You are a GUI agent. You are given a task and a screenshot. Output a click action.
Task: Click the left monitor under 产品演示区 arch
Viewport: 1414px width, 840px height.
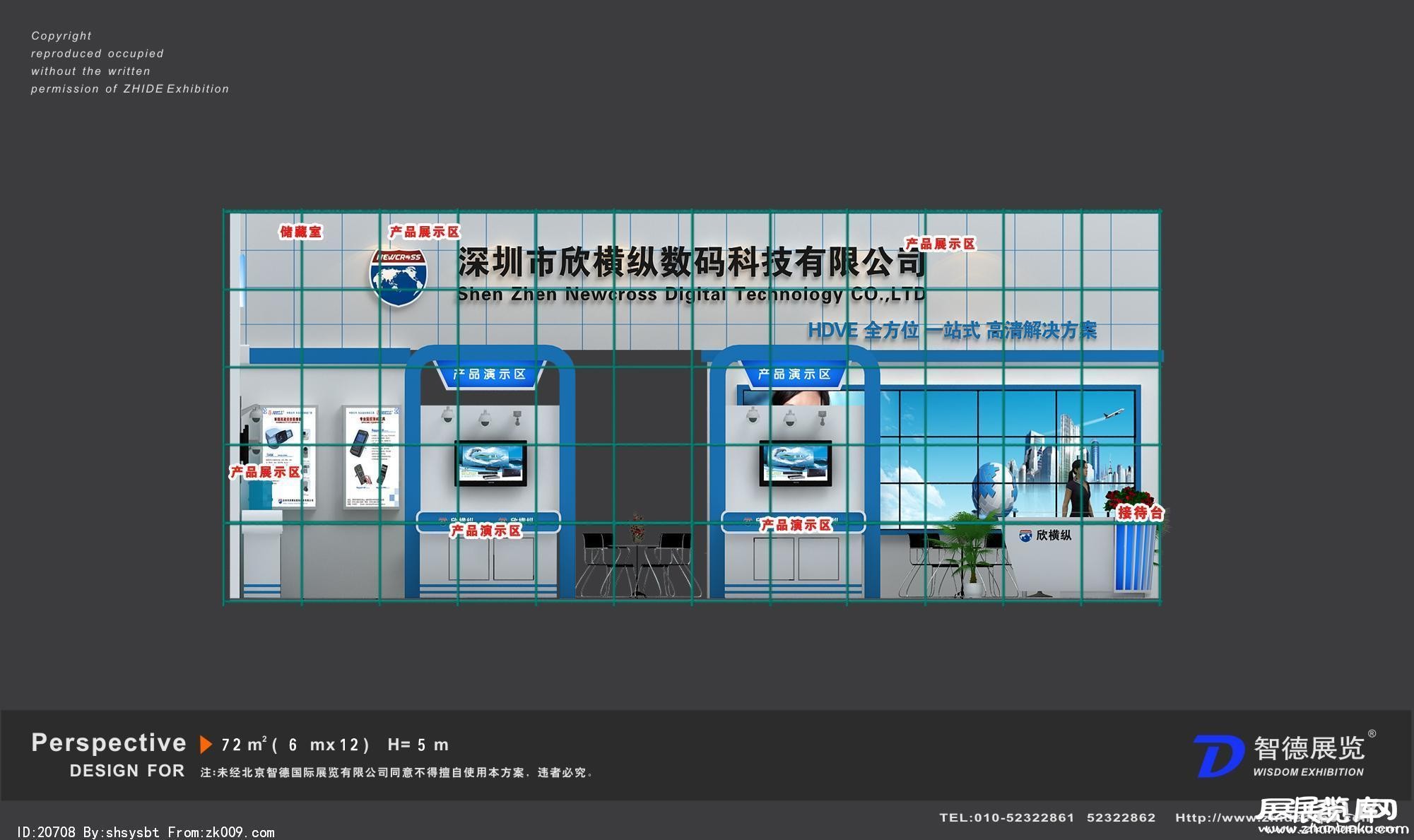coord(490,463)
